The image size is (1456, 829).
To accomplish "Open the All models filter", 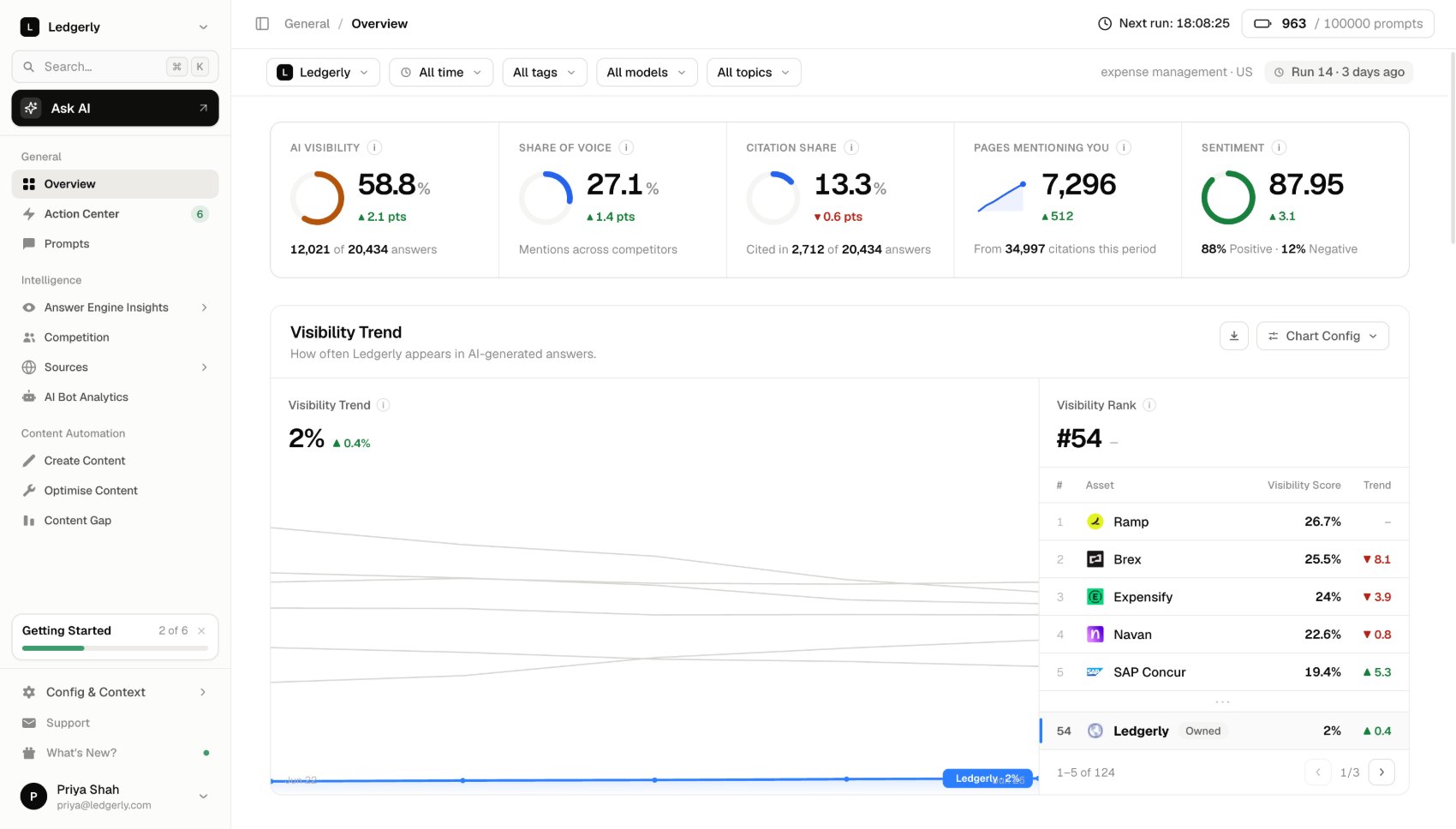I will coord(647,73).
